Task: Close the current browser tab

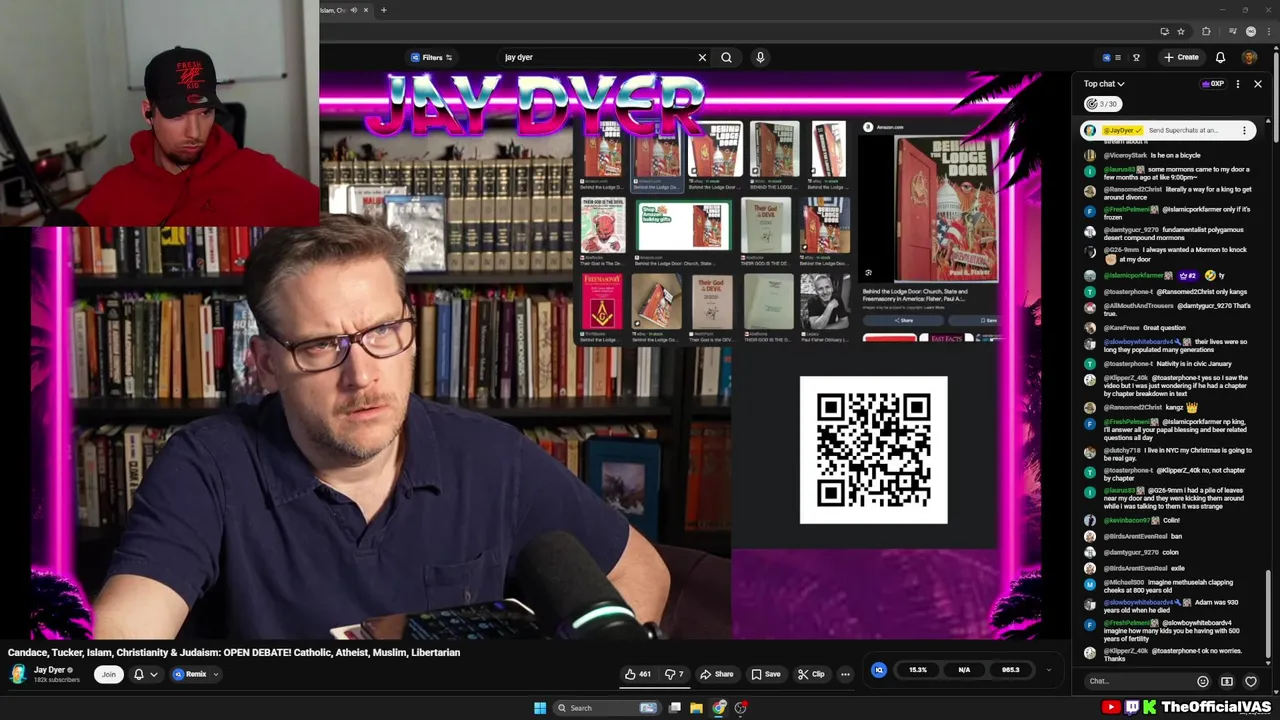Action: click(x=366, y=10)
